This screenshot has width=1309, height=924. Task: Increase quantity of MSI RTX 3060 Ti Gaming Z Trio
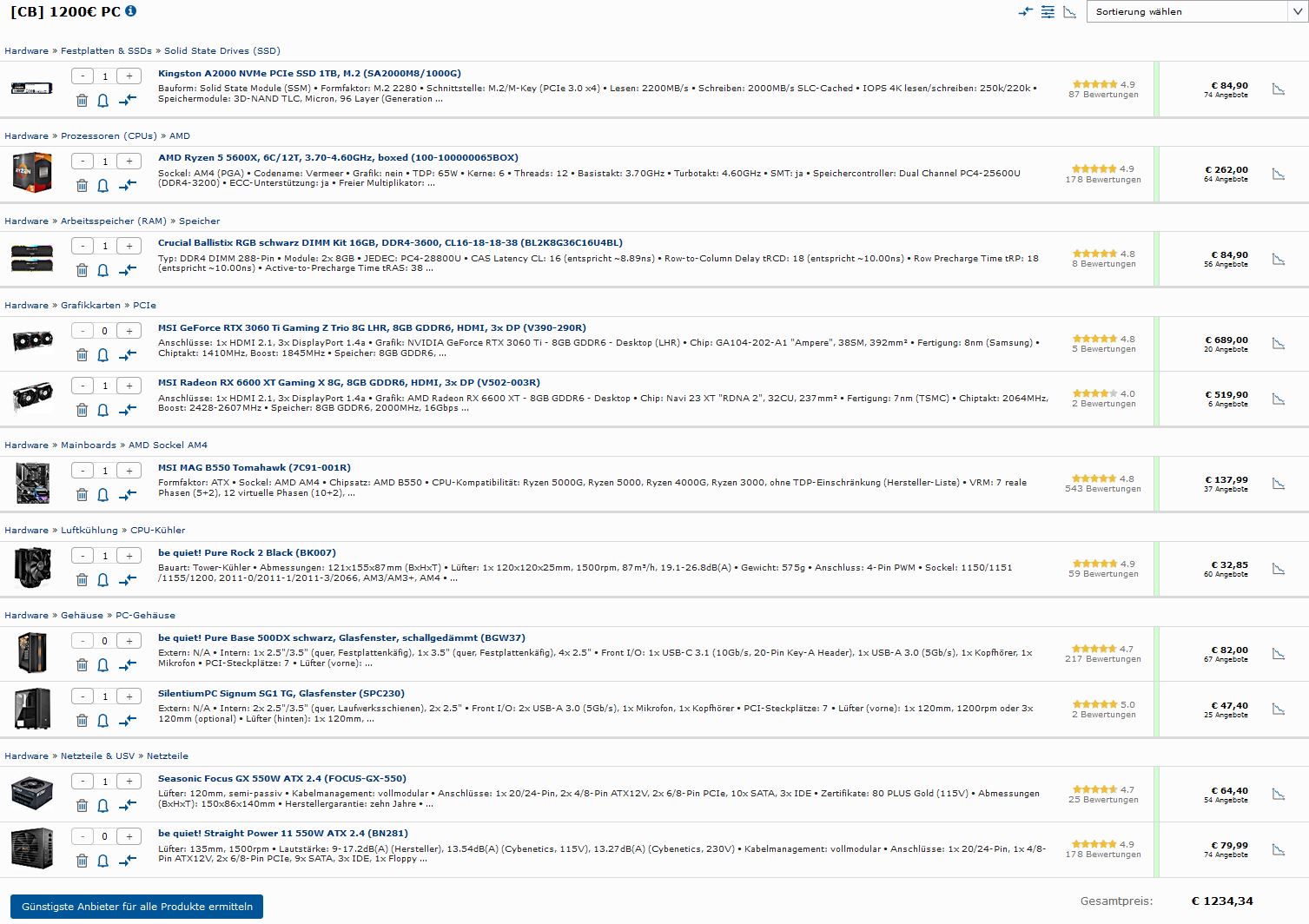pyautogui.click(x=129, y=331)
